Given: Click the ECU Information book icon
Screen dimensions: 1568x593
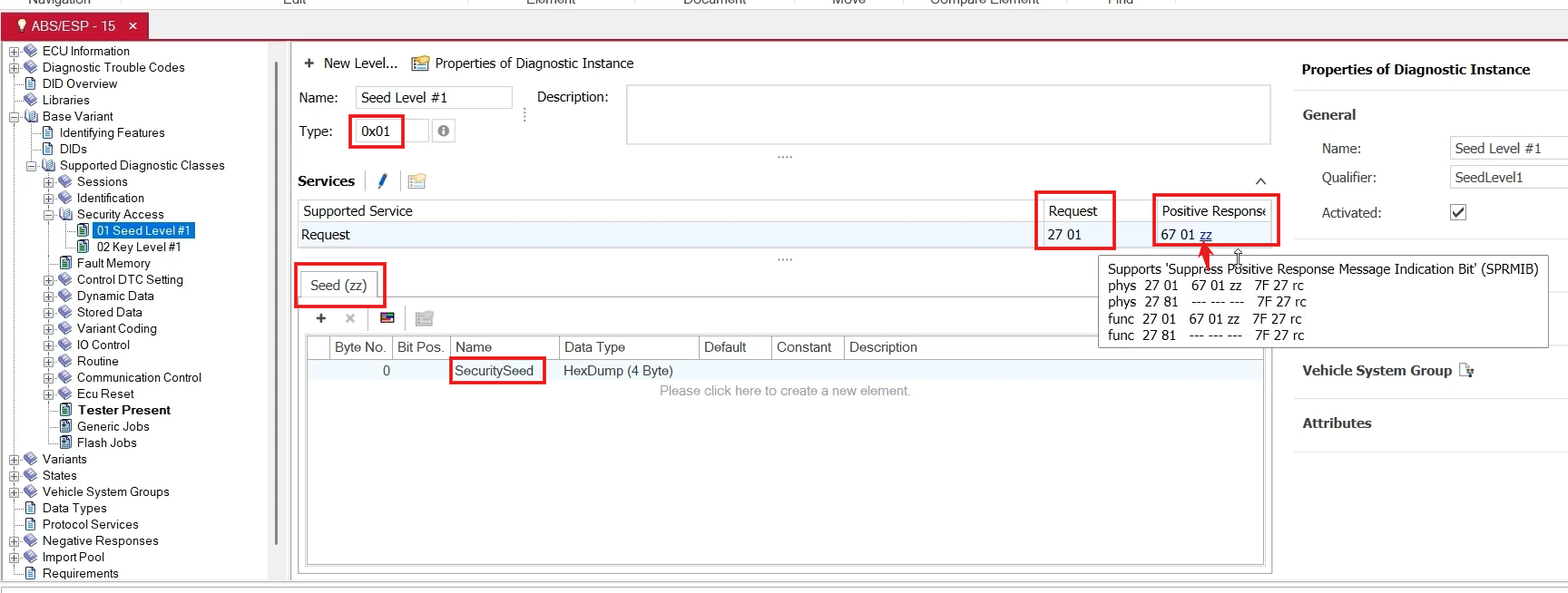Looking at the screenshot, I should (x=31, y=51).
